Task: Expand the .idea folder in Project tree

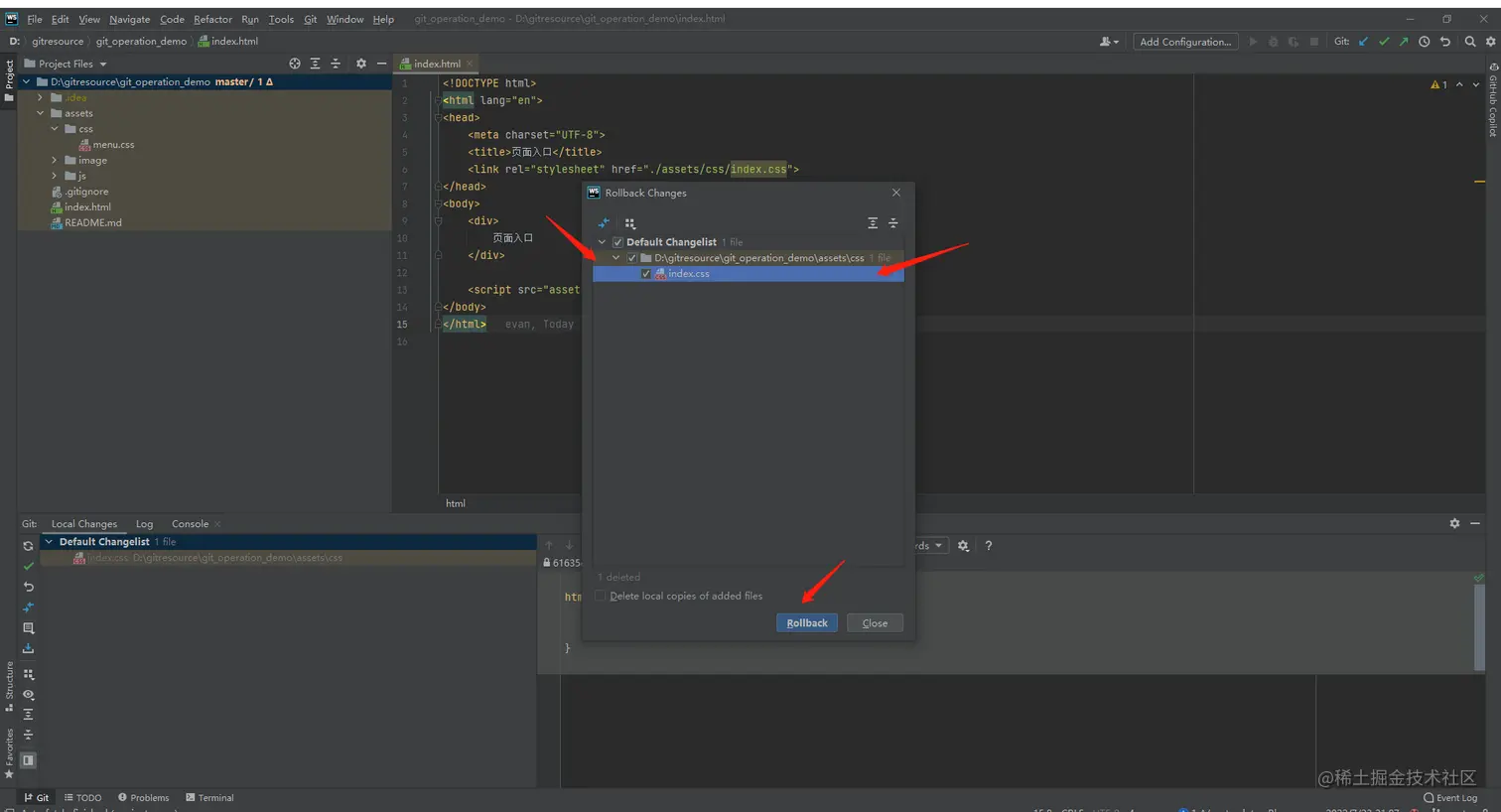Action: [40, 97]
